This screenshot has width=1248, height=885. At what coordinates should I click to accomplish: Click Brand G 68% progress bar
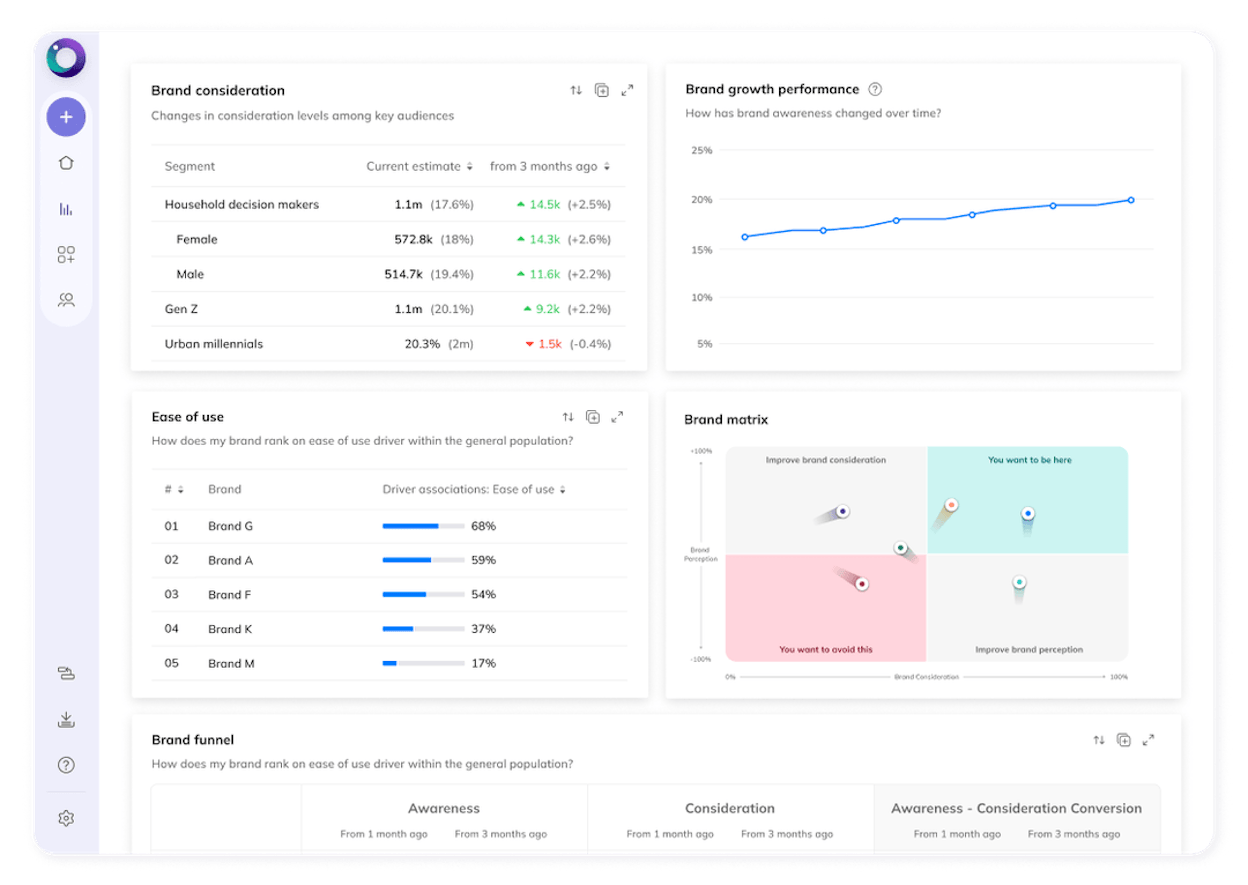423,526
